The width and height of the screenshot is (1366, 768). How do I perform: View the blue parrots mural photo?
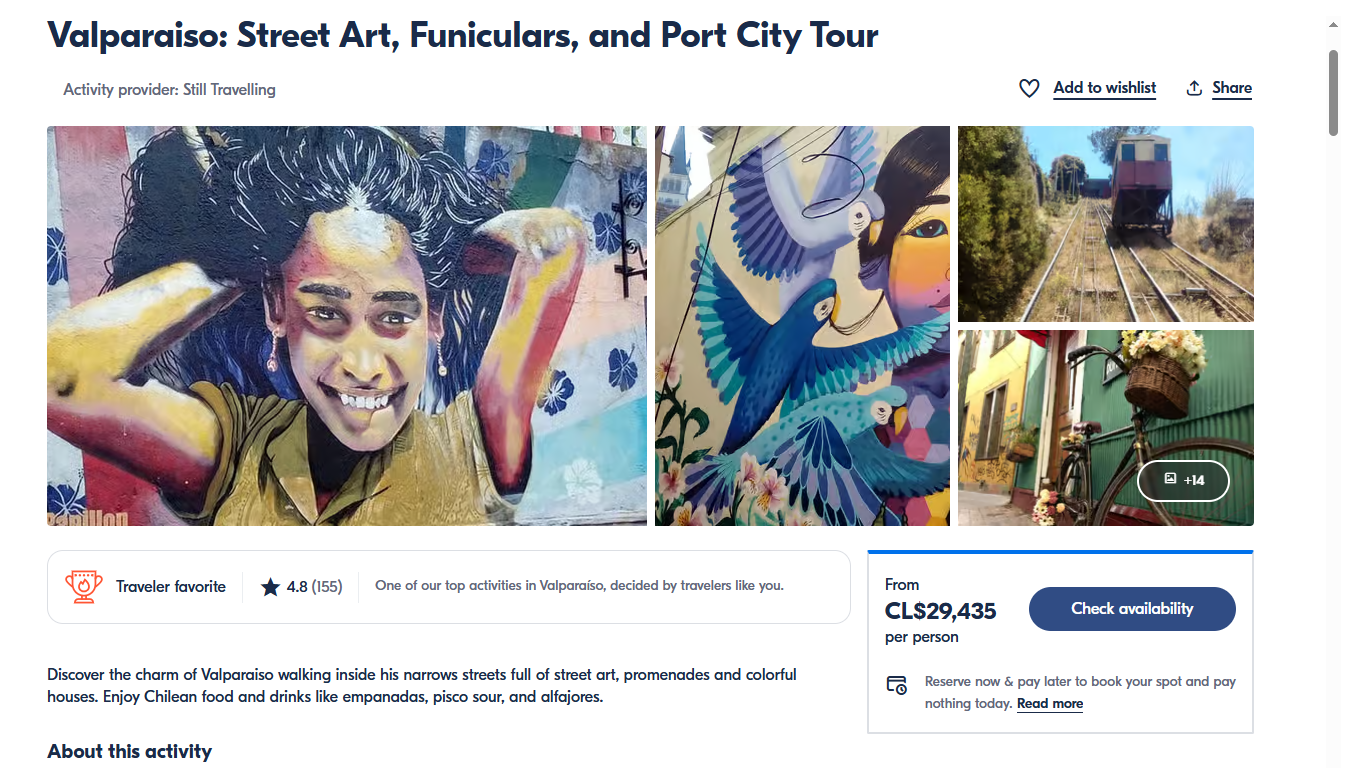tap(802, 326)
